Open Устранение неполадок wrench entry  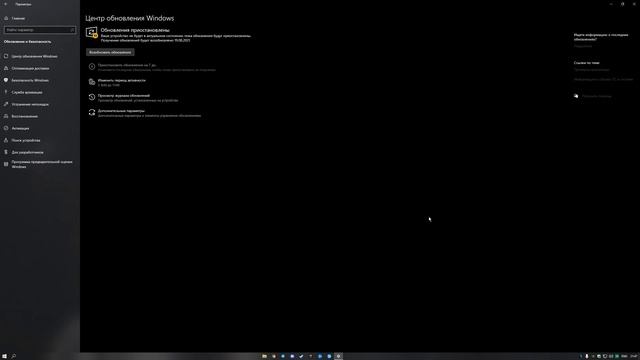point(27,104)
